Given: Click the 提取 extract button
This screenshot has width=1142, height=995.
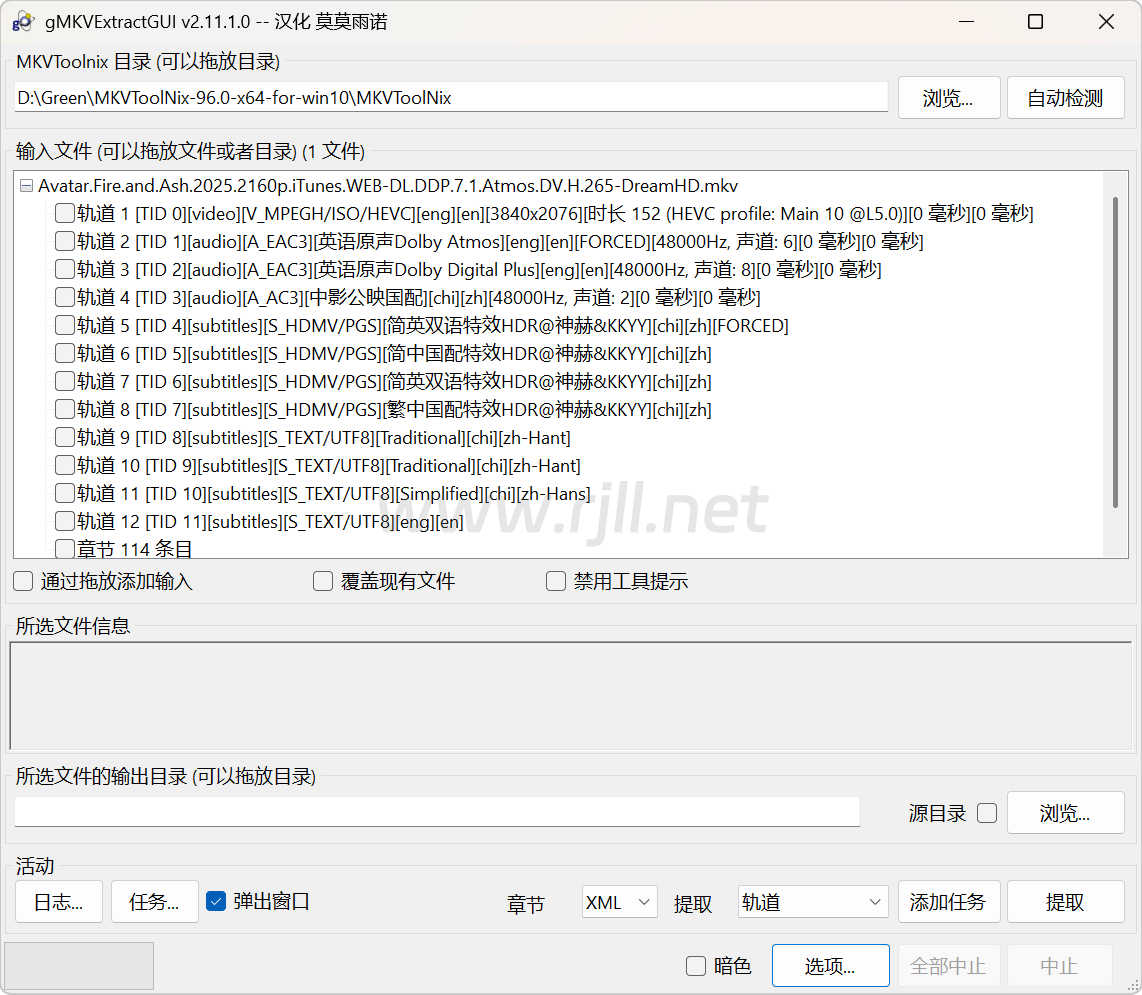Looking at the screenshot, I should 1065,902.
